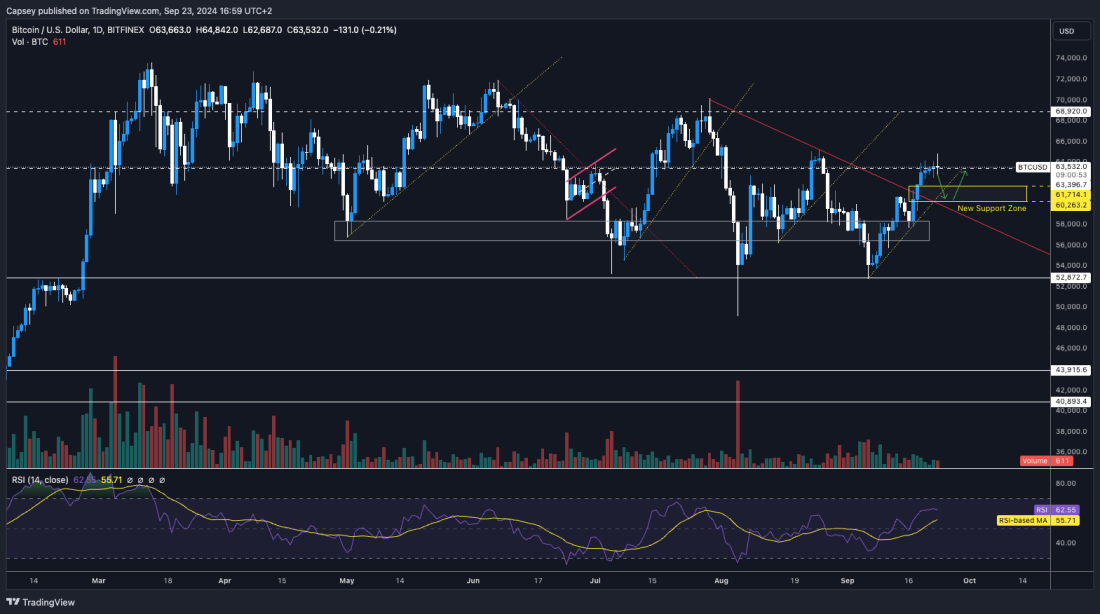Click the TradingView logo at bottom left

[11, 603]
